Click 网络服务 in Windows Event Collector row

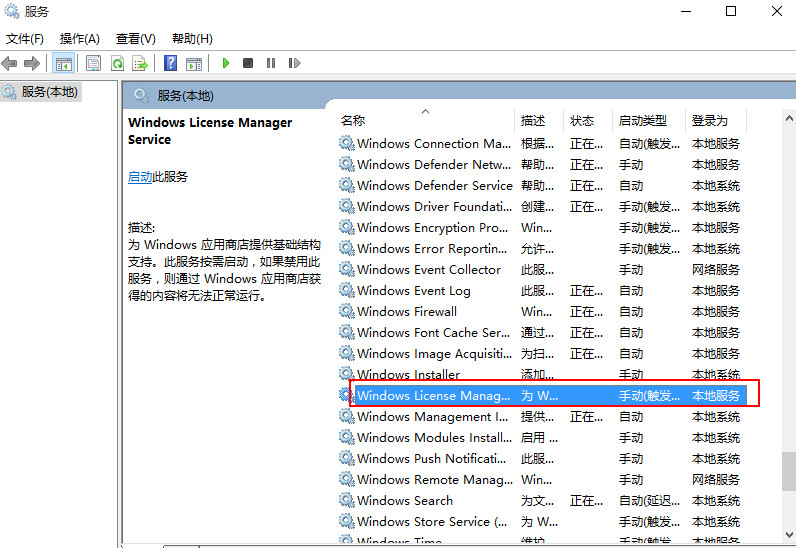pos(716,270)
